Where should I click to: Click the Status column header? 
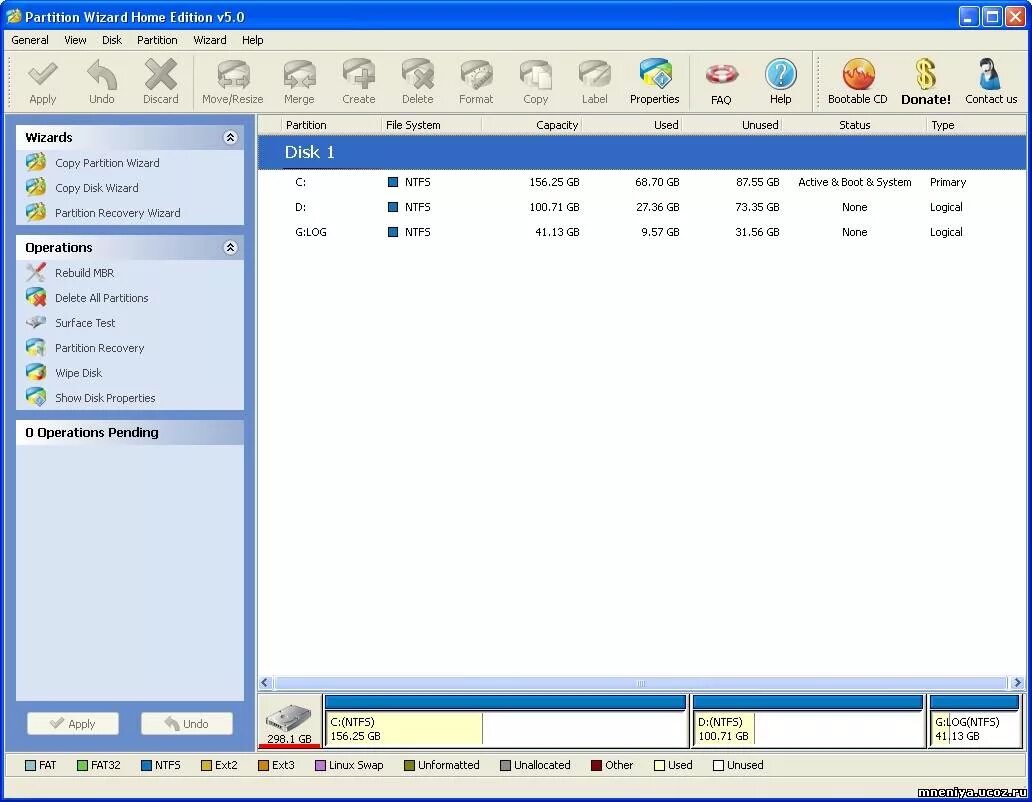coord(854,124)
